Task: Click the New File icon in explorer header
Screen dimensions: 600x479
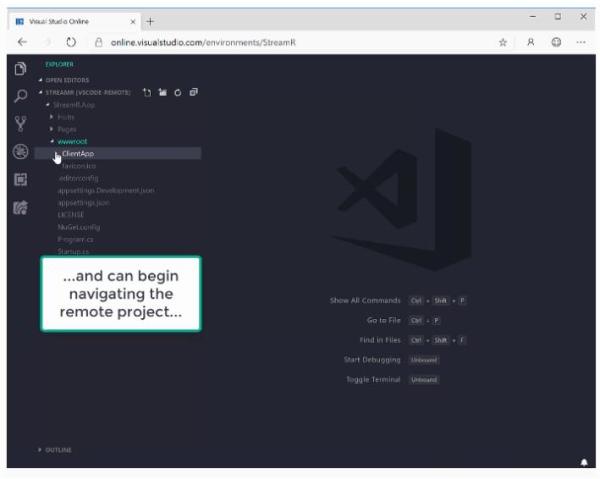Action: 147,92
